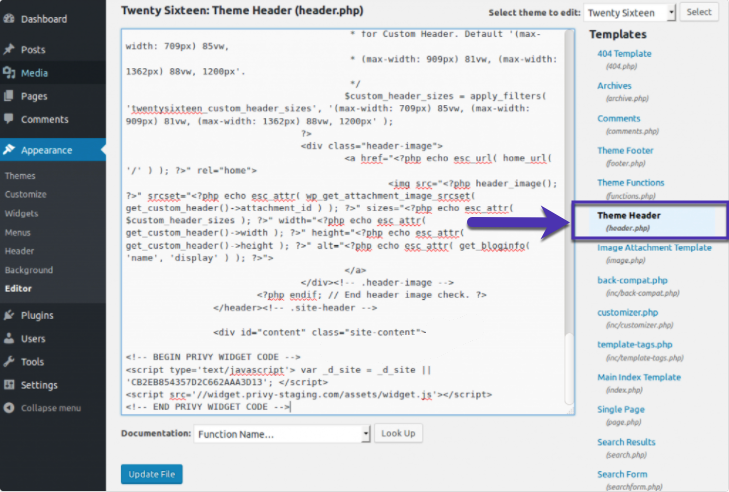The height and width of the screenshot is (492, 729).
Task: Click the Update File button
Action: (152, 474)
